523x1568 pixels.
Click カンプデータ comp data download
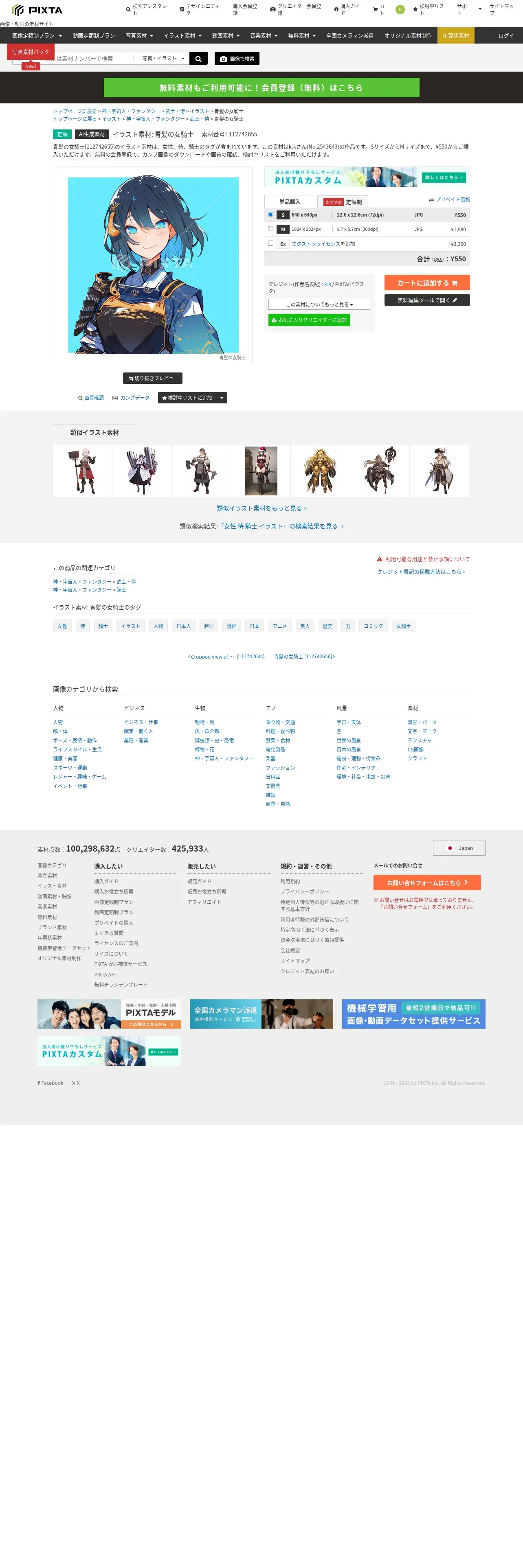(131, 397)
